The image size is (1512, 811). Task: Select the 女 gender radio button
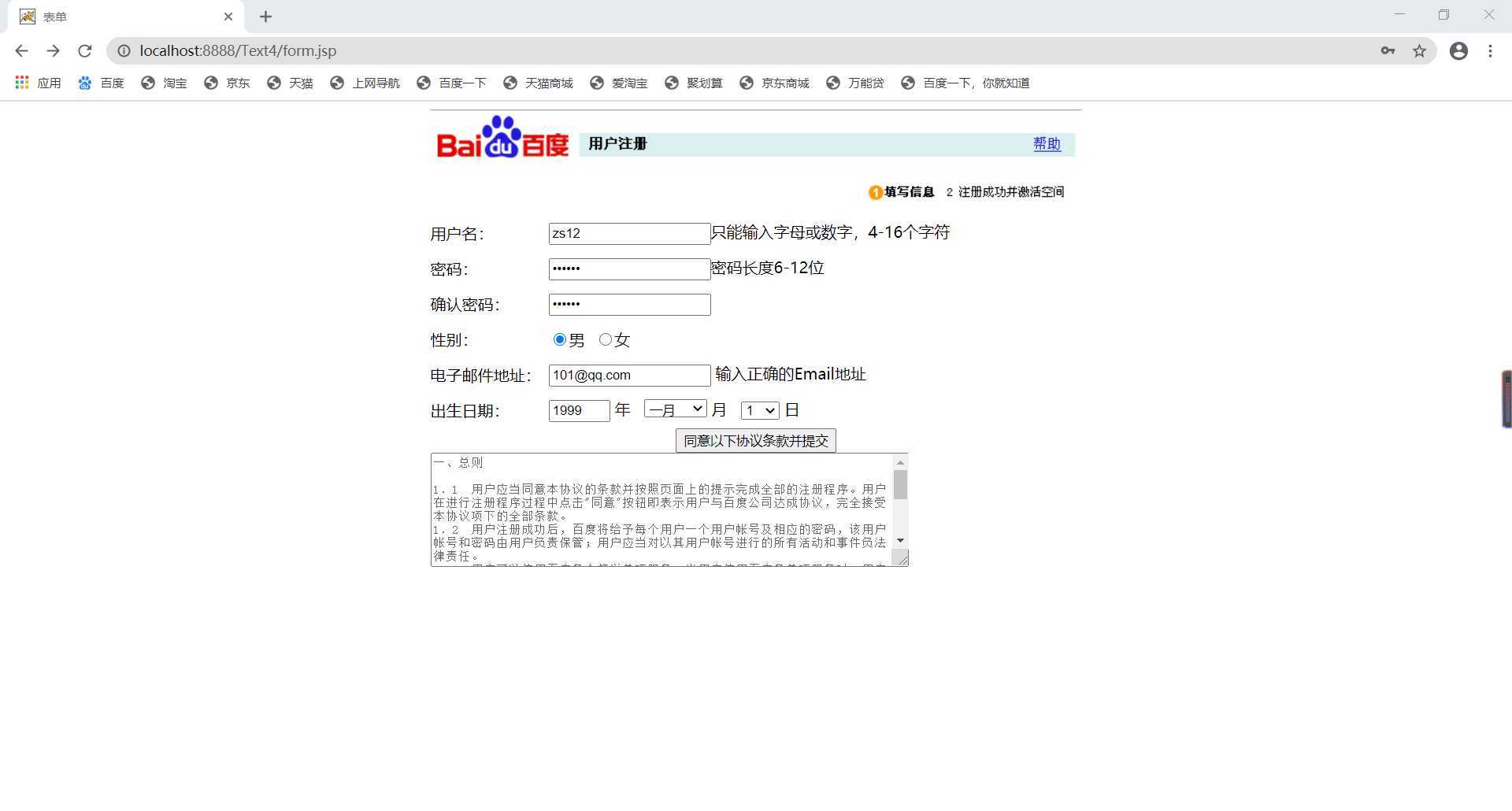pyautogui.click(x=605, y=339)
